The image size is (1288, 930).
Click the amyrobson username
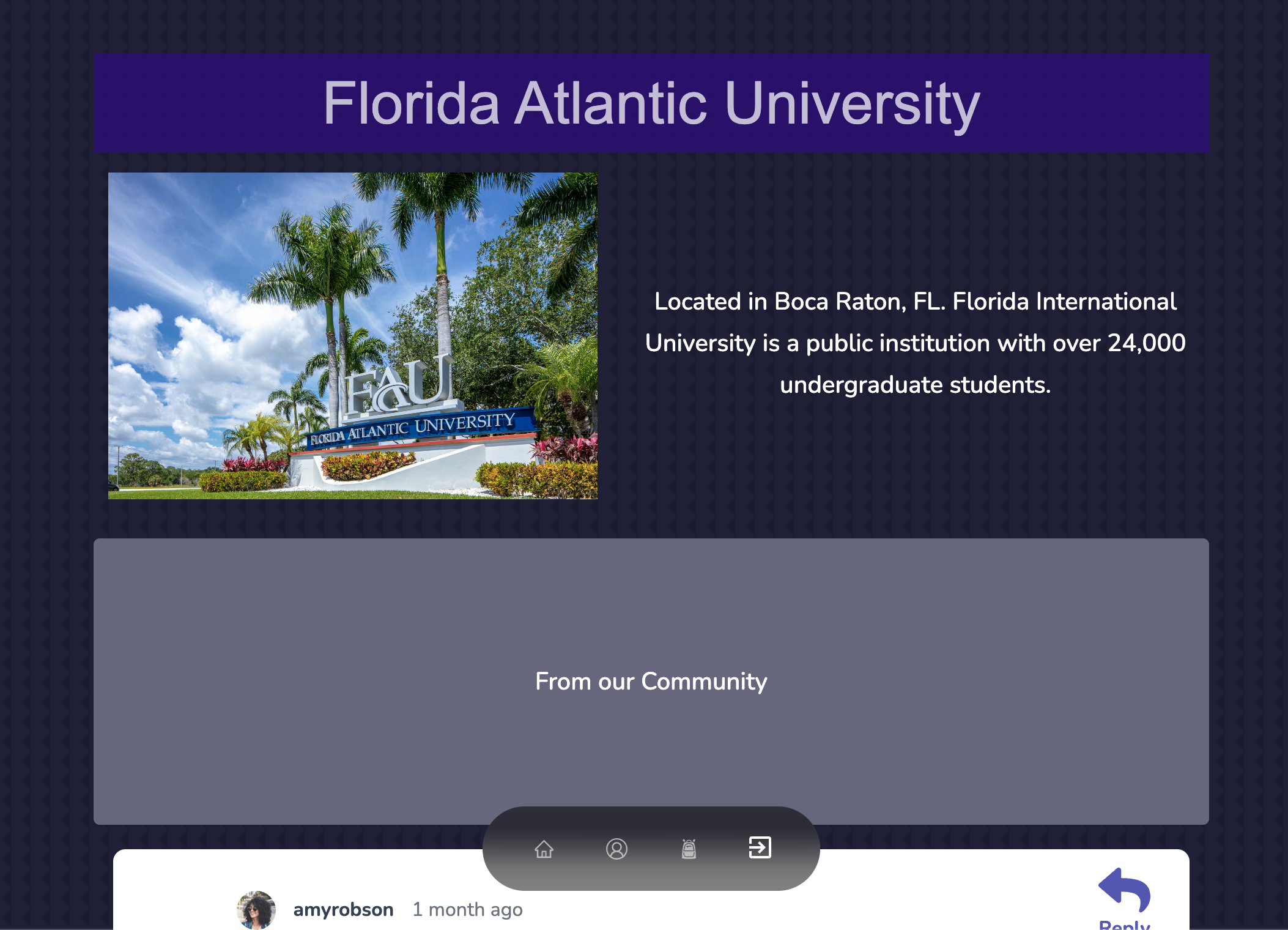(343, 910)
